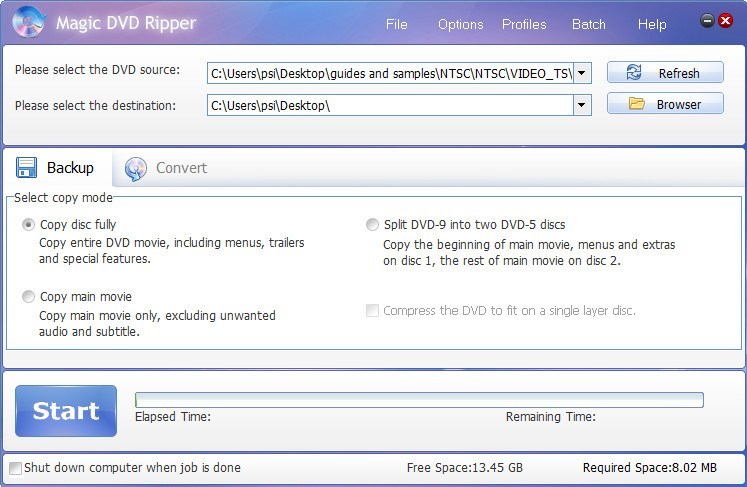Click the Magic DVD Ripper disc logo
The height and width of the screenshot is (487, 747).
click(29, 22)
